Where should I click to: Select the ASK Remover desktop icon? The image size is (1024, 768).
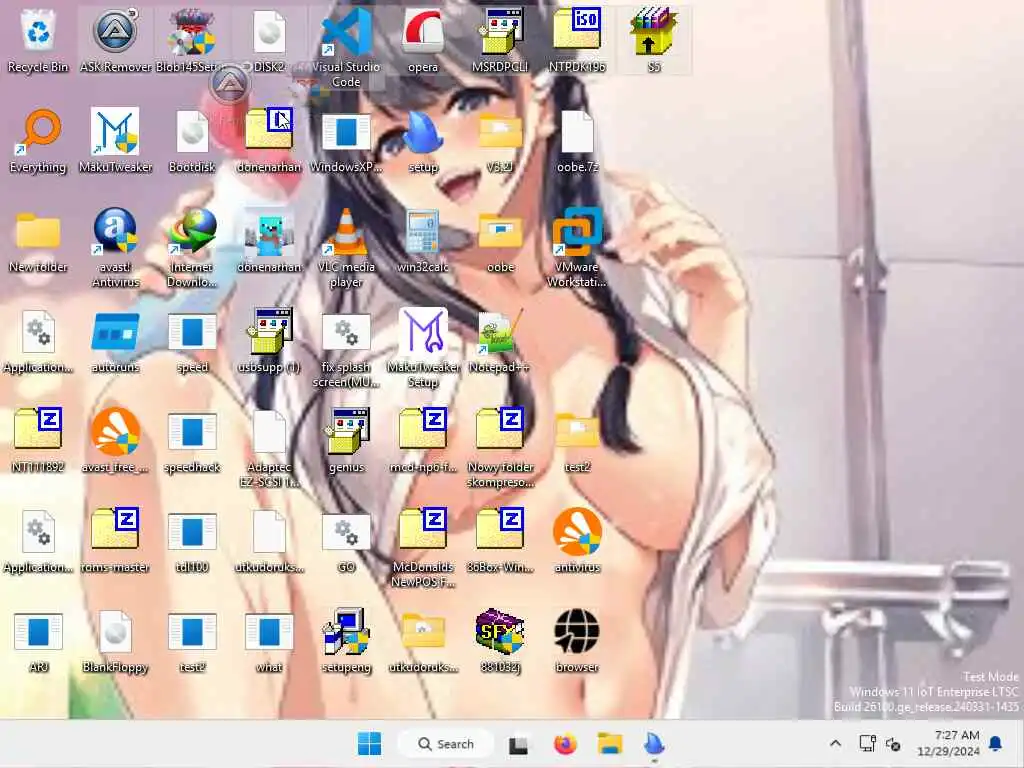pos(116,40)
